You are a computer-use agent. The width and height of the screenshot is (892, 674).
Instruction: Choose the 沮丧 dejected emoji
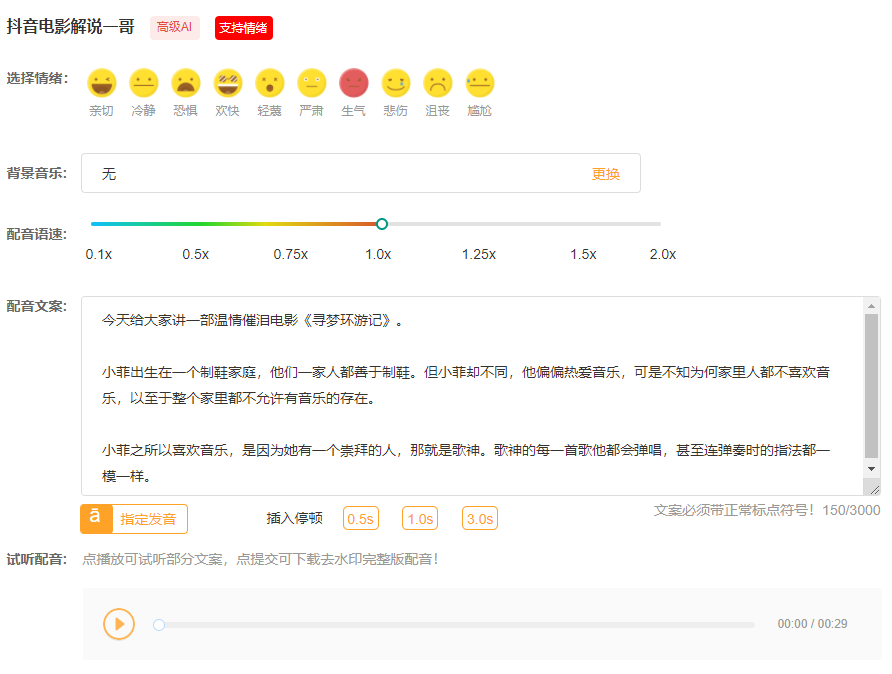438,83
